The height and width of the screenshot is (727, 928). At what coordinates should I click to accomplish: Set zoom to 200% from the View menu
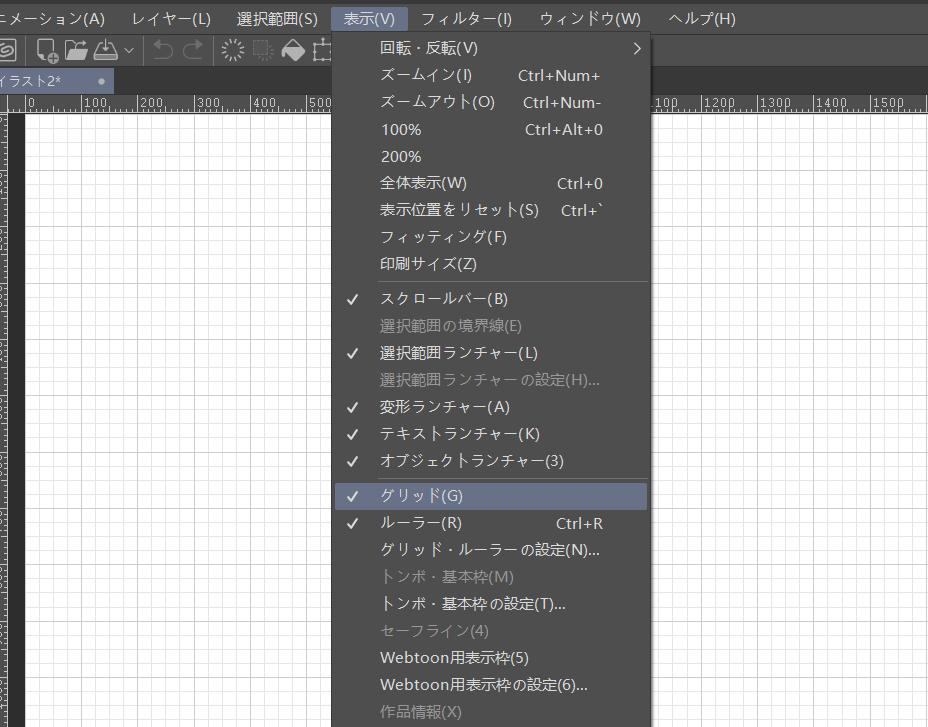401,156
